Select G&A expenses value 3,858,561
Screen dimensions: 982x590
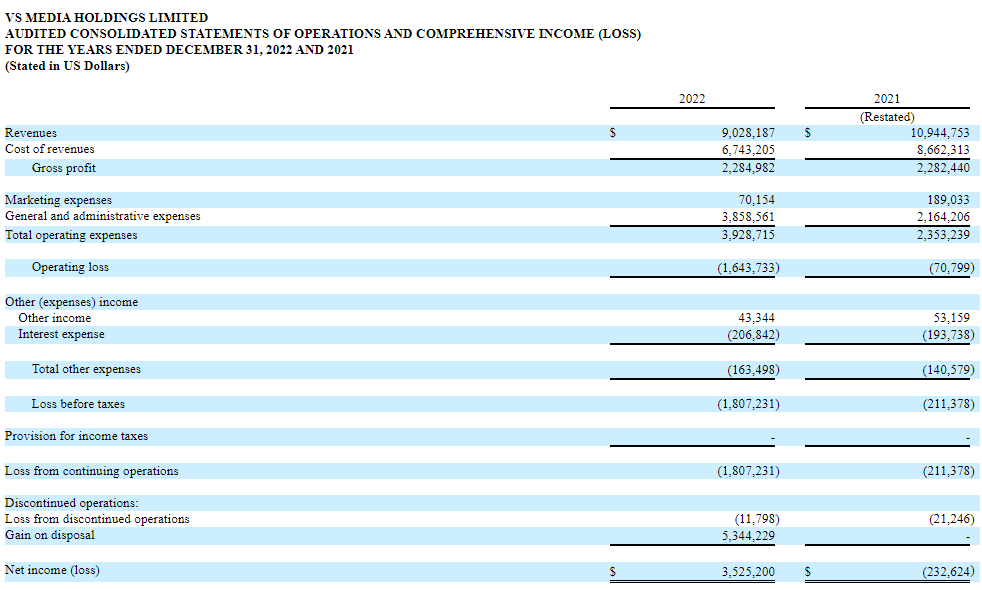[748, 217]
